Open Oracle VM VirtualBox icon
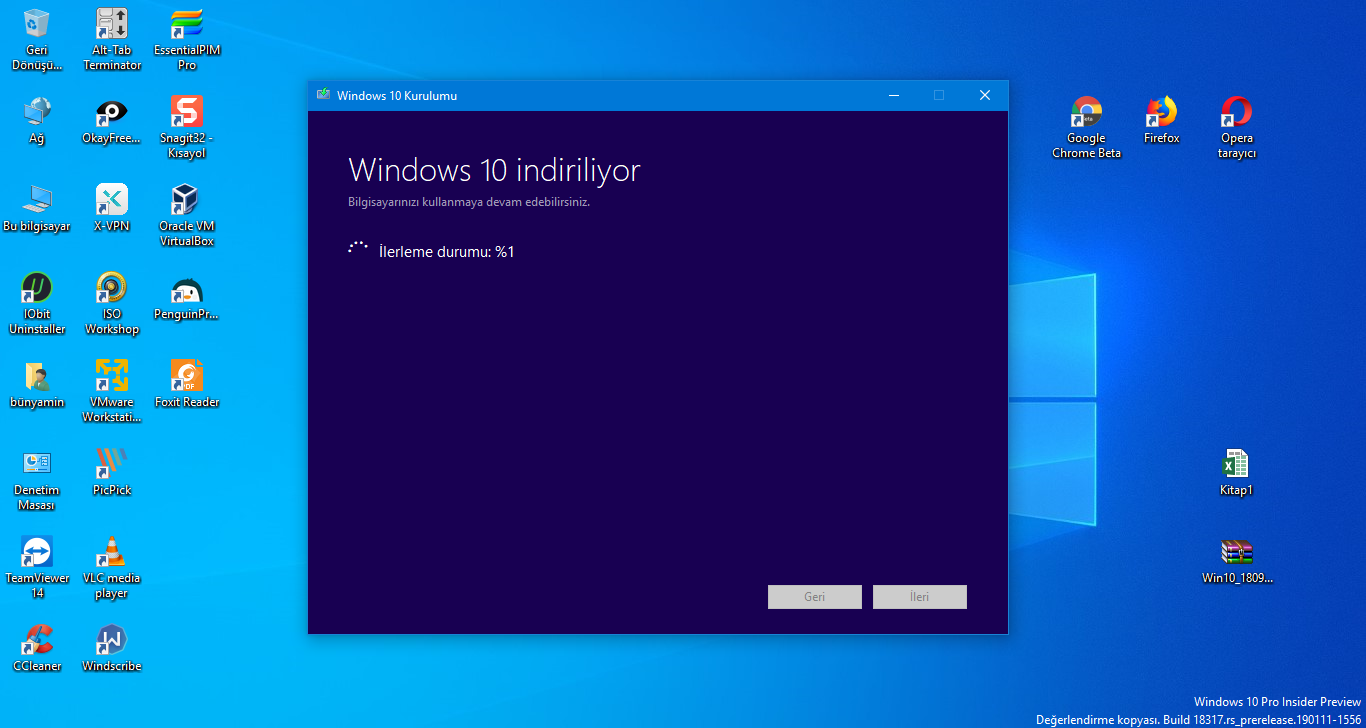 [x=187, y=214]
